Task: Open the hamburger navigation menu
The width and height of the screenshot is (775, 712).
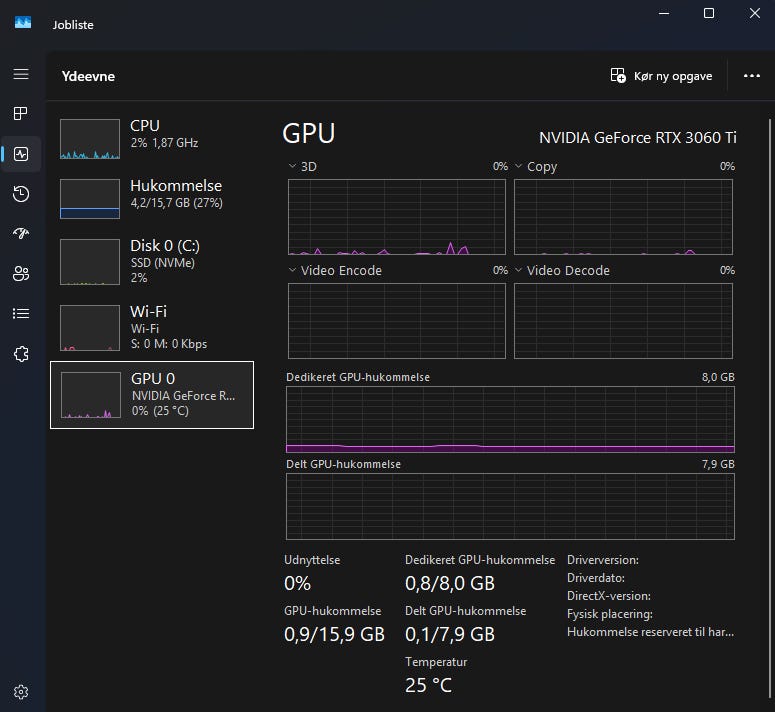Action: [x=21, y=74]
